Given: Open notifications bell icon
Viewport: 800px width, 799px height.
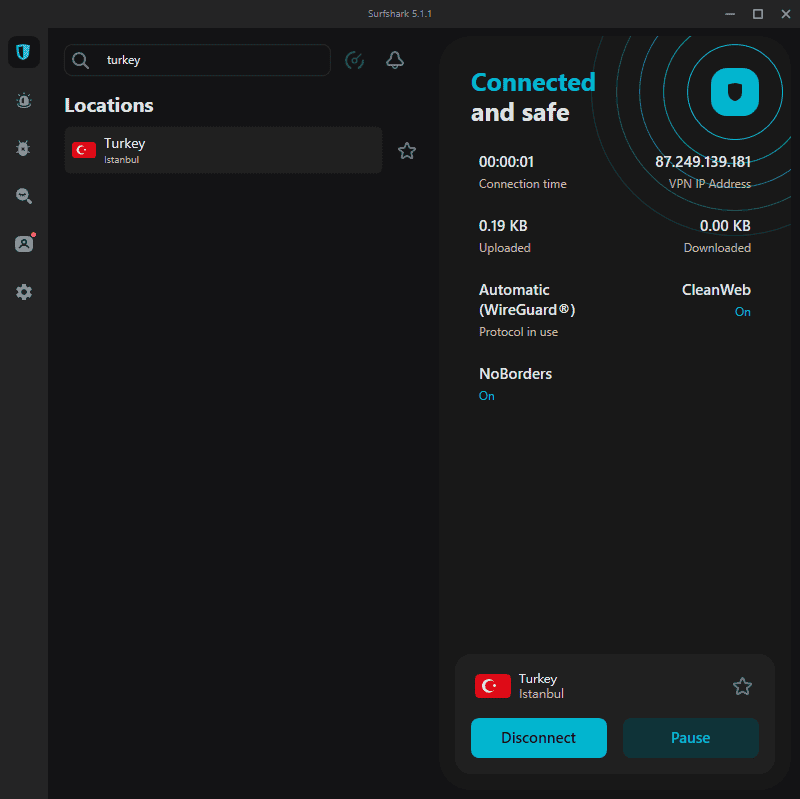Looking at the screenshot, I should click(394, 60).
